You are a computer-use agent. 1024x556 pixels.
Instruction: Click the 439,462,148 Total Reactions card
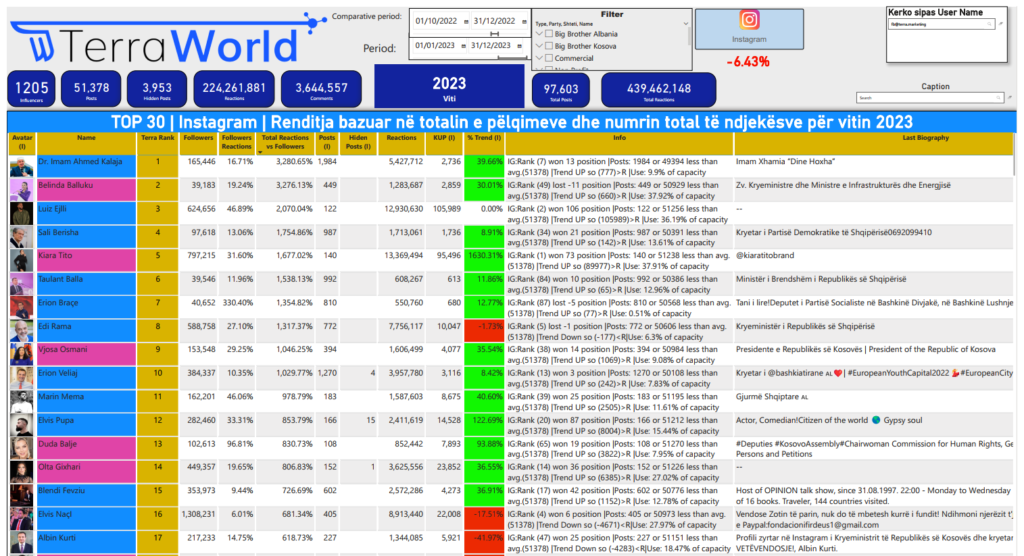click(x=658, y=90)
